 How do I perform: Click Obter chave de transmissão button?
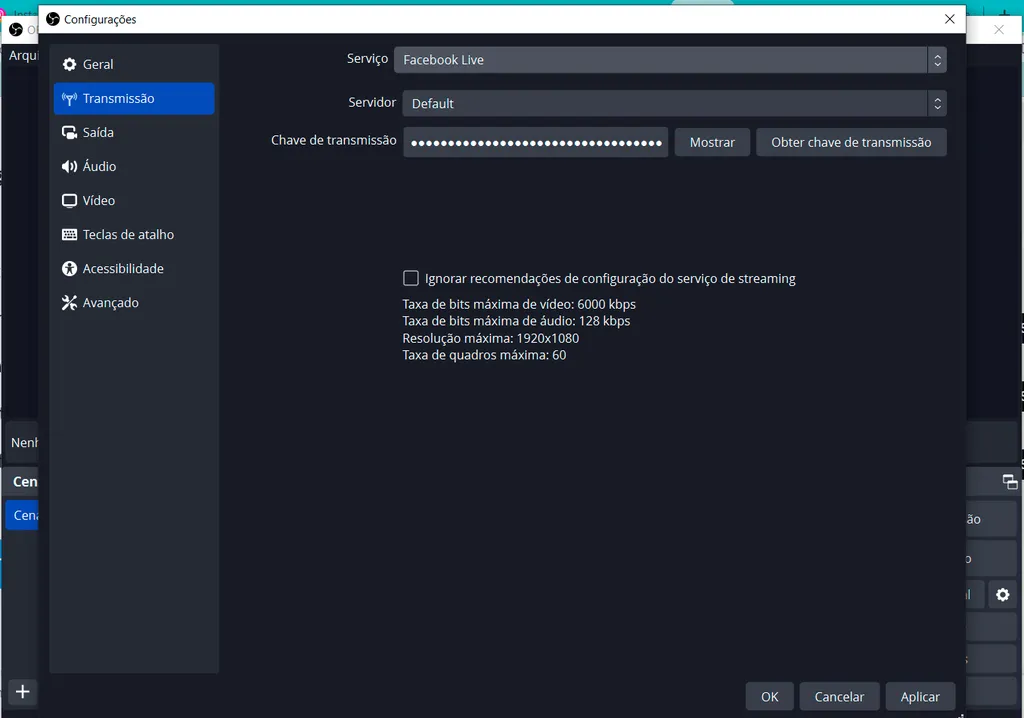click(851, 142)
